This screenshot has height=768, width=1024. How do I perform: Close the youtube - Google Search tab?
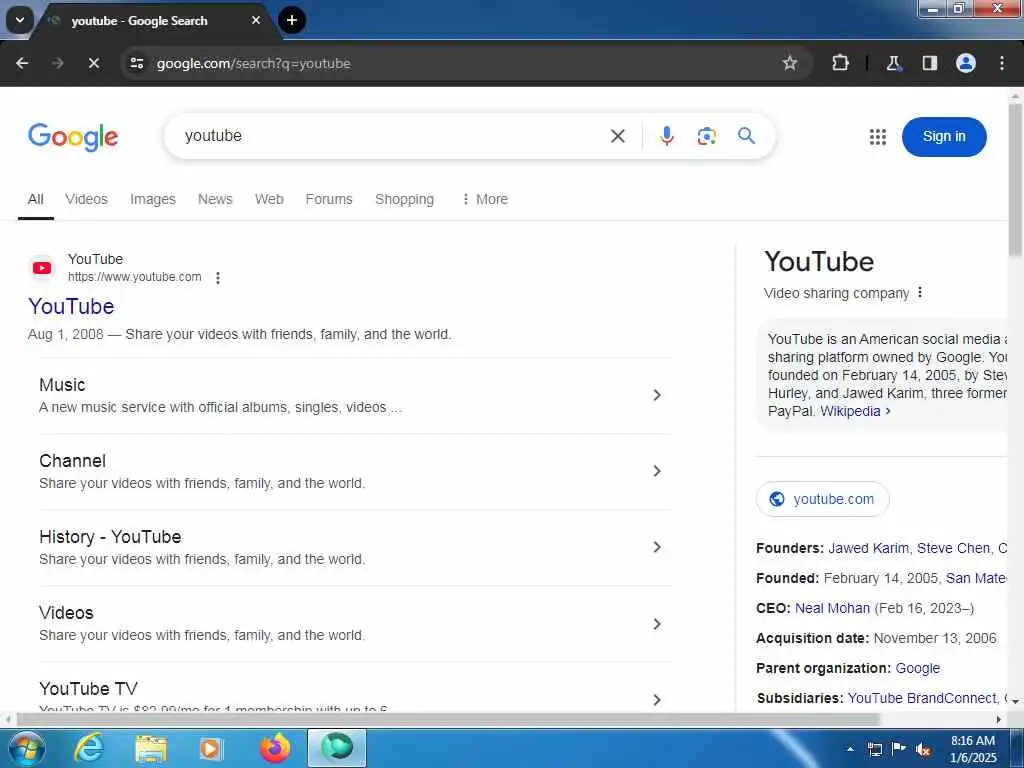click(256, 20)
